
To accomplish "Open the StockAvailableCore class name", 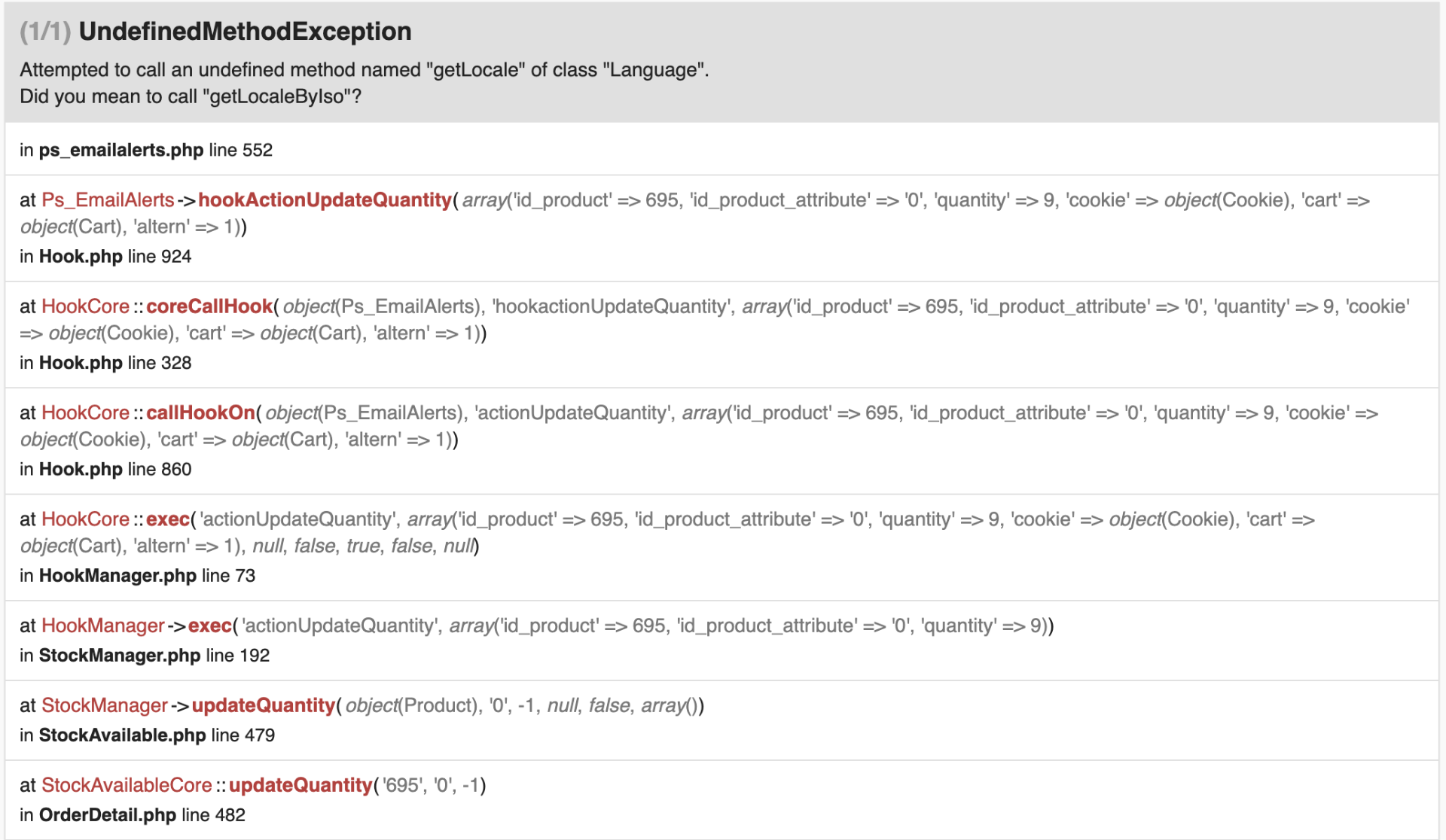I will [127, 785].
